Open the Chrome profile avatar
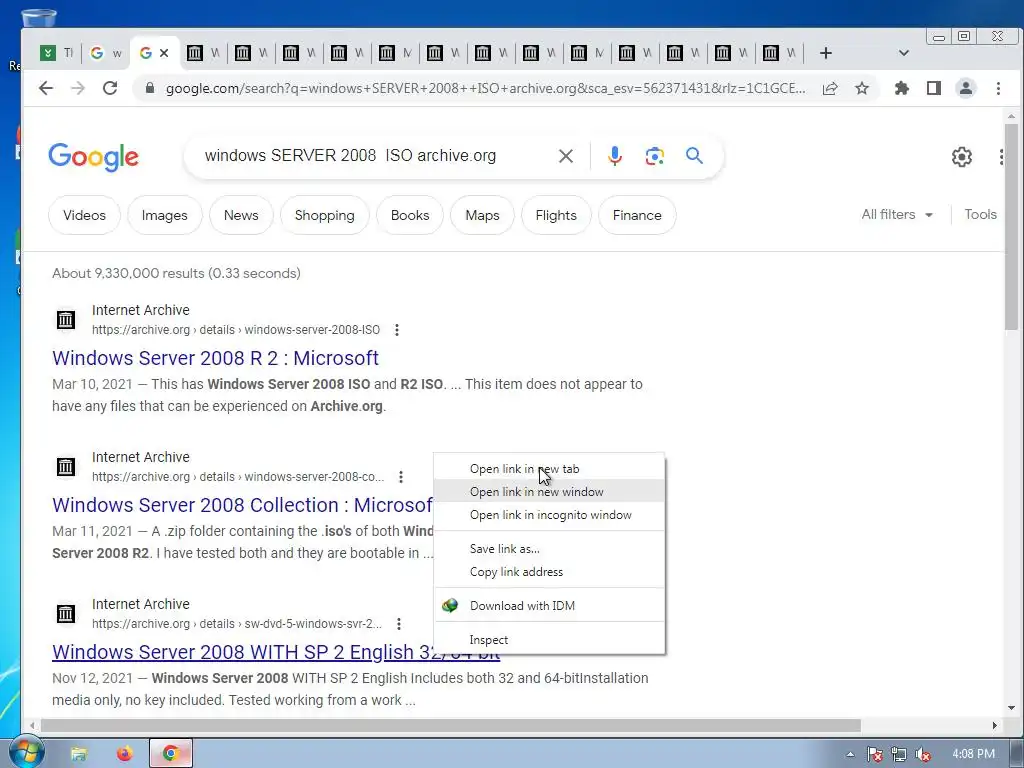 tap(965, 88)
